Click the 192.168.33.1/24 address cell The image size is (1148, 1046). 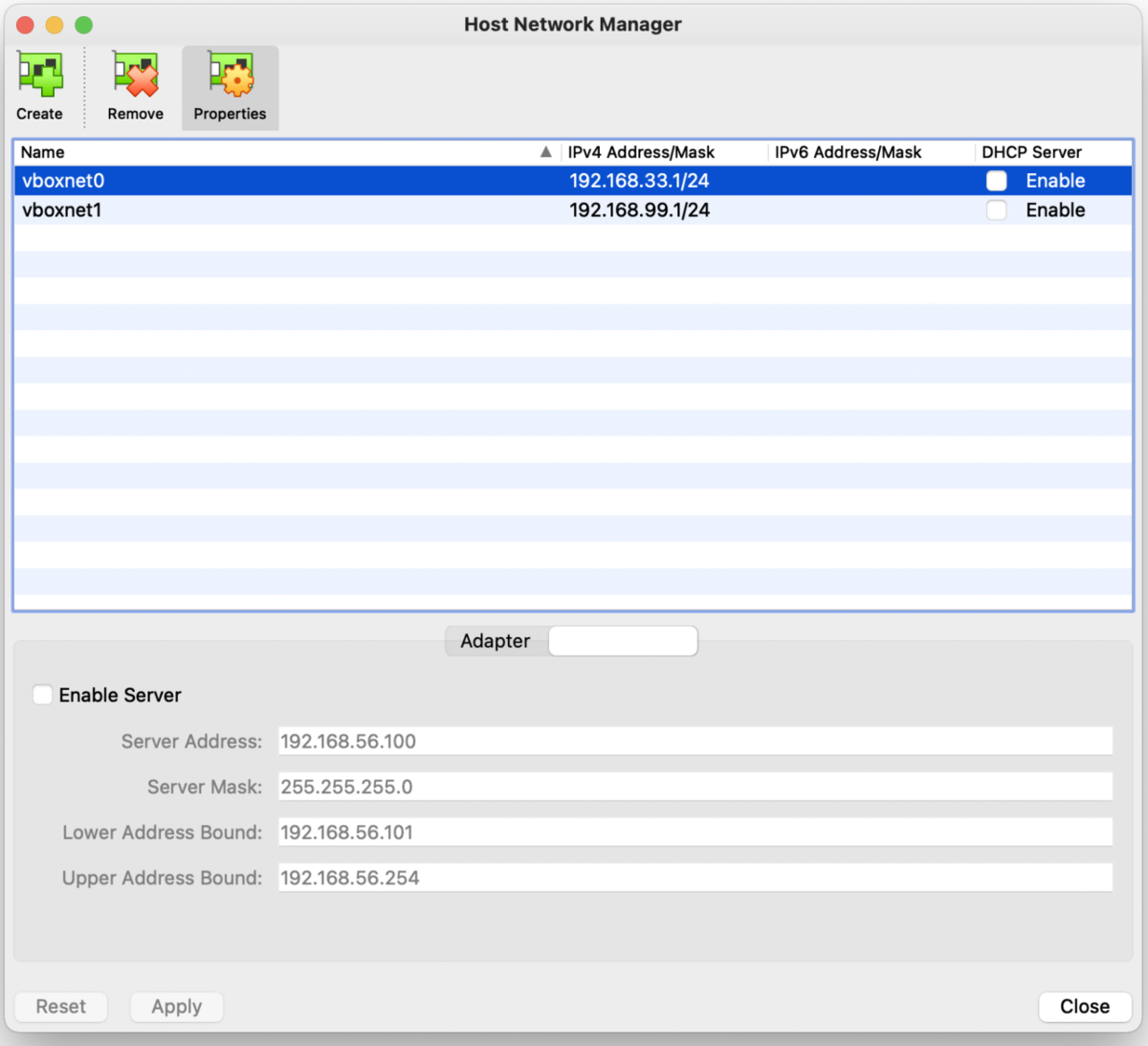[640, 181]
